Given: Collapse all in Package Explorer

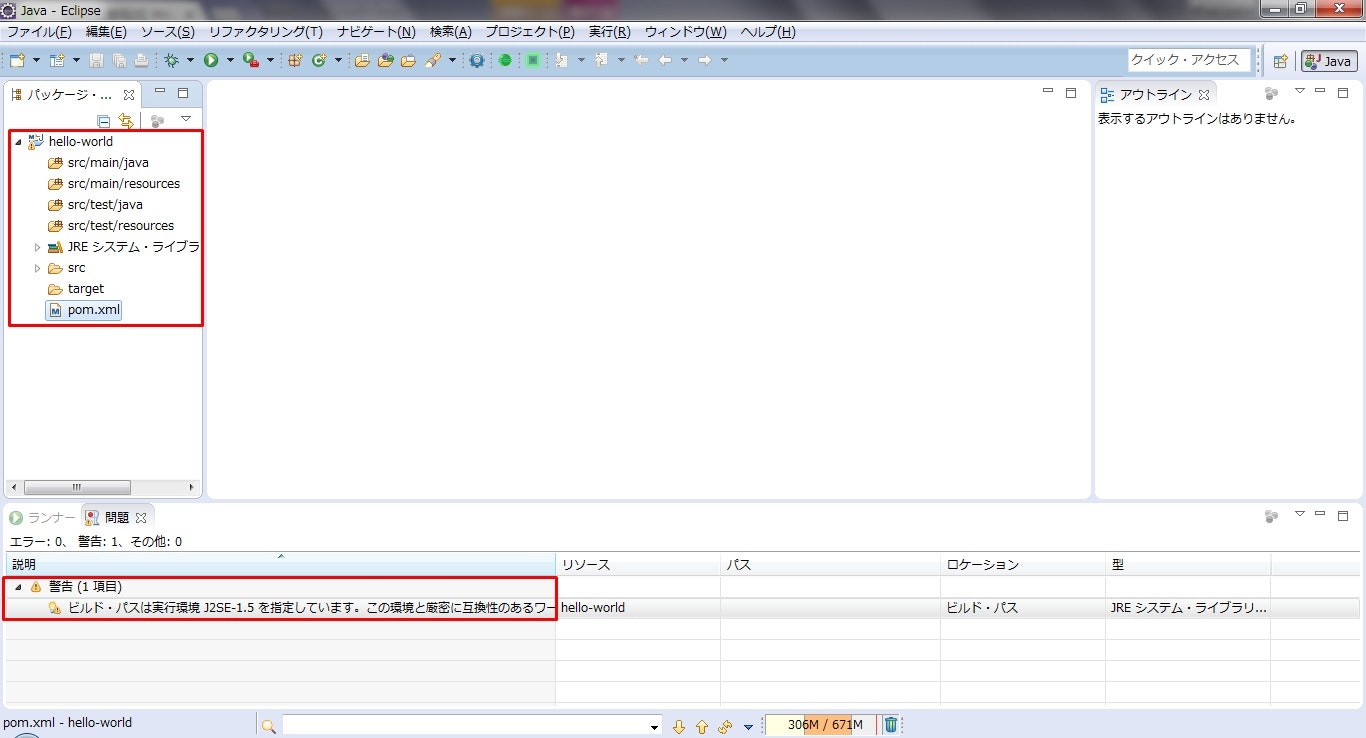Looking at the screenshot, I should click(103, 120).
